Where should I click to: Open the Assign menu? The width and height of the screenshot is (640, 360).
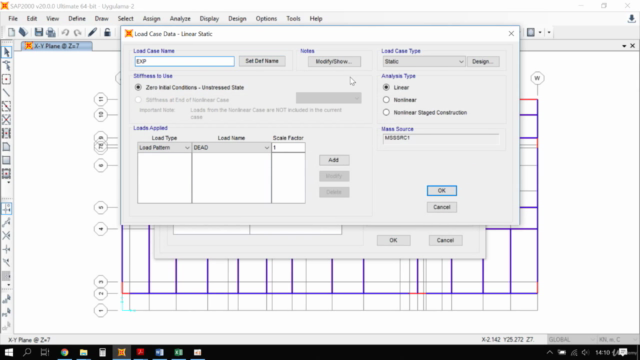click(x=151, y=19)
